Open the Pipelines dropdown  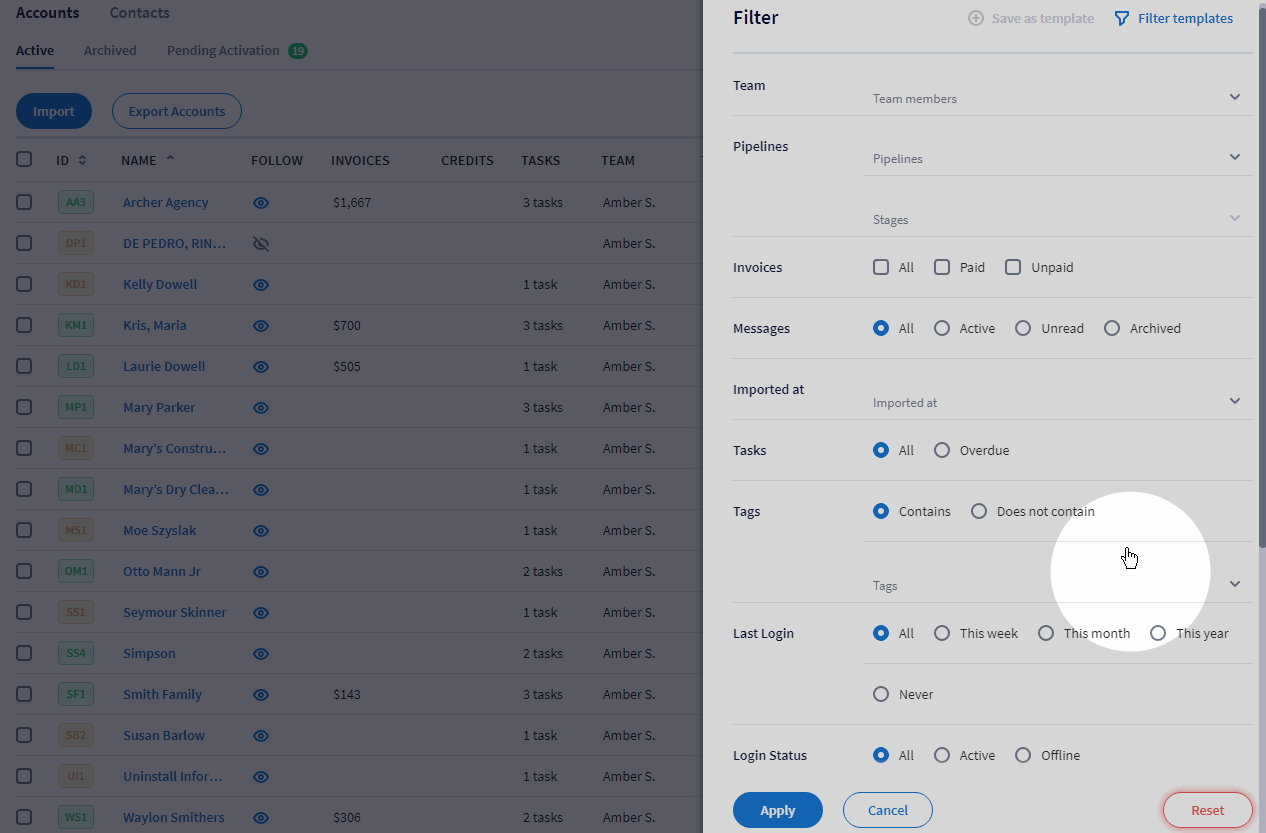click(x=1055, y=158)
